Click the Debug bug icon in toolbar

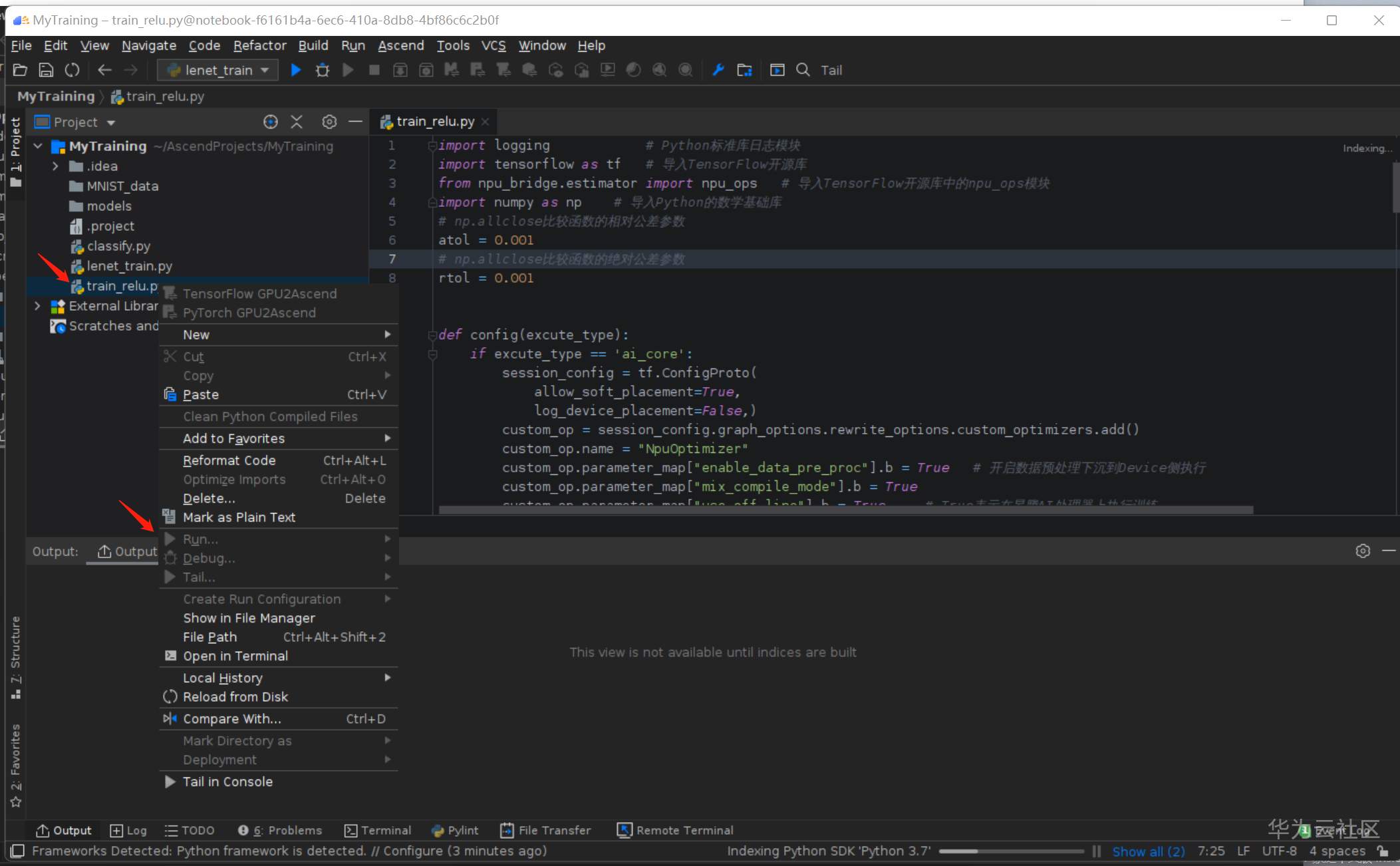[x=323, y=70]
